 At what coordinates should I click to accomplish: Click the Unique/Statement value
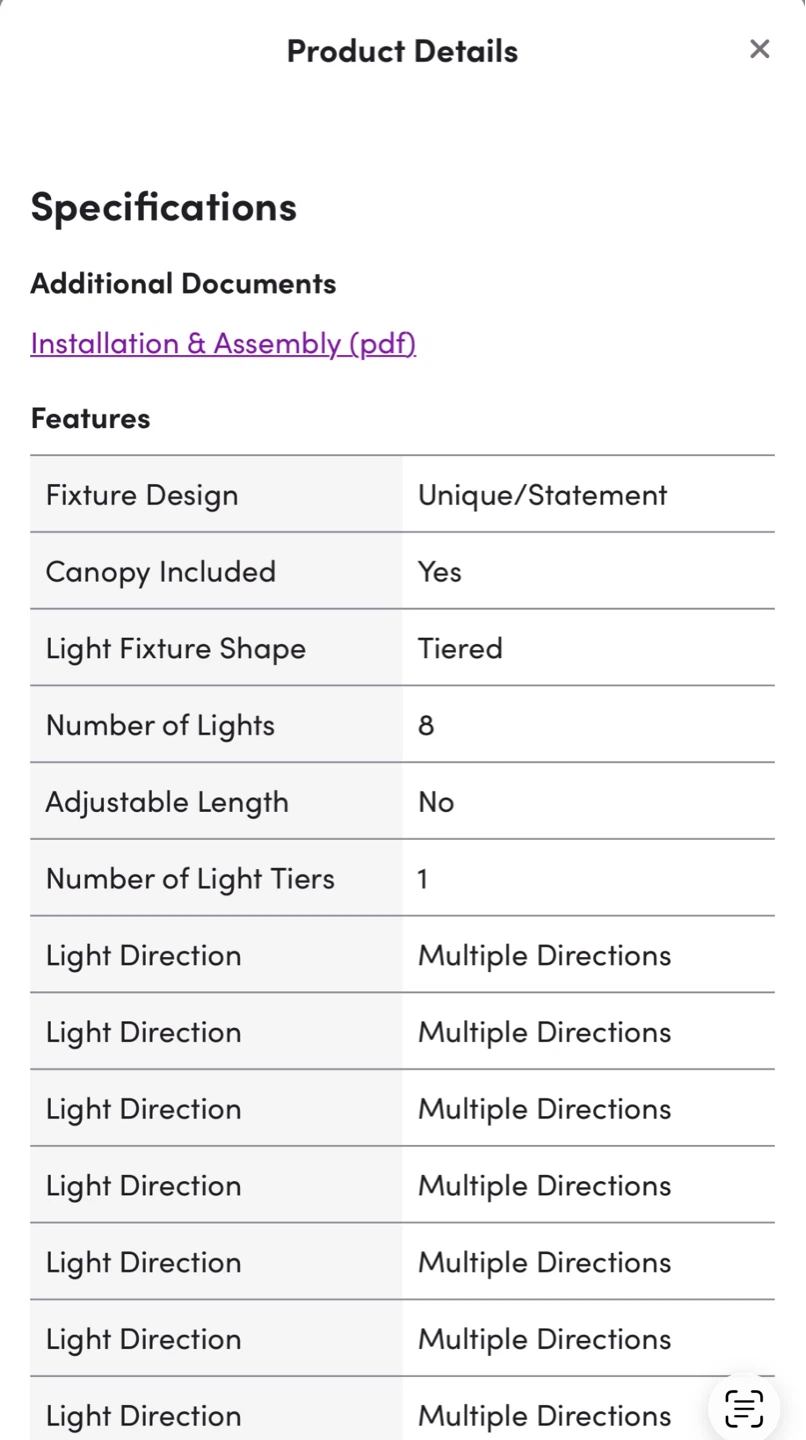tap(542, 495)
